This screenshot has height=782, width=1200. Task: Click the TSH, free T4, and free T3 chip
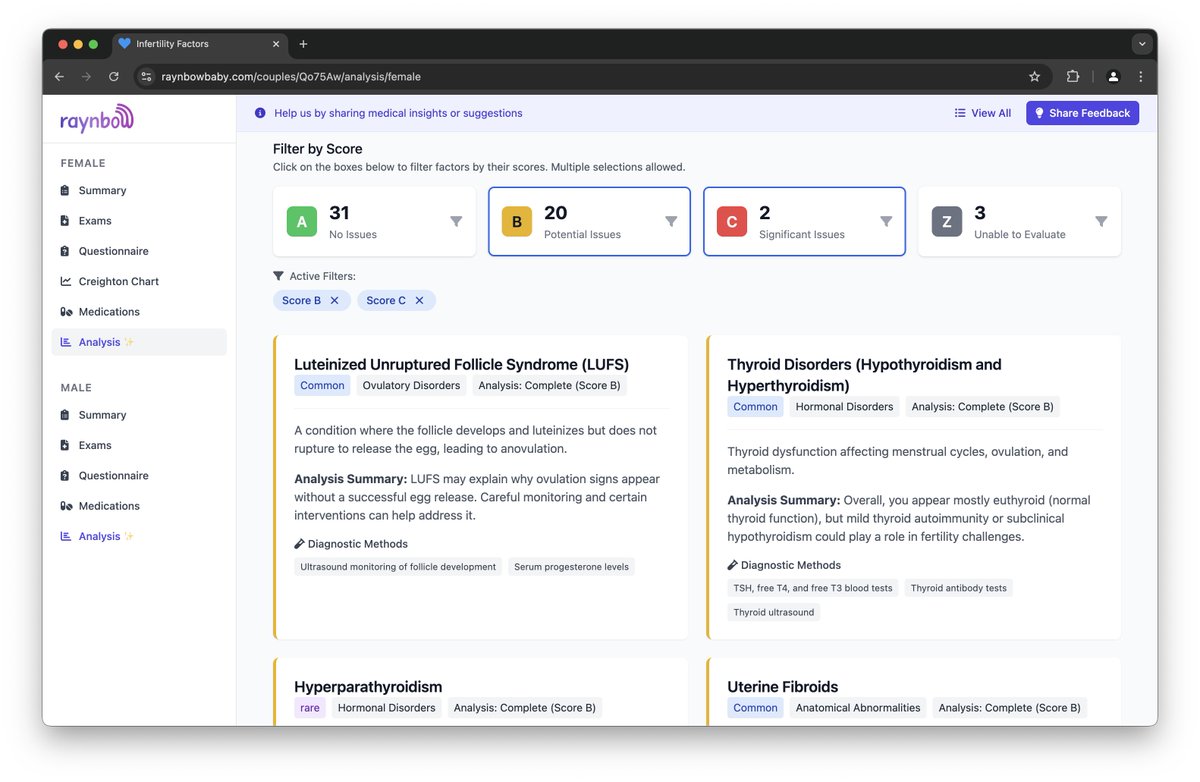point(813,588)
